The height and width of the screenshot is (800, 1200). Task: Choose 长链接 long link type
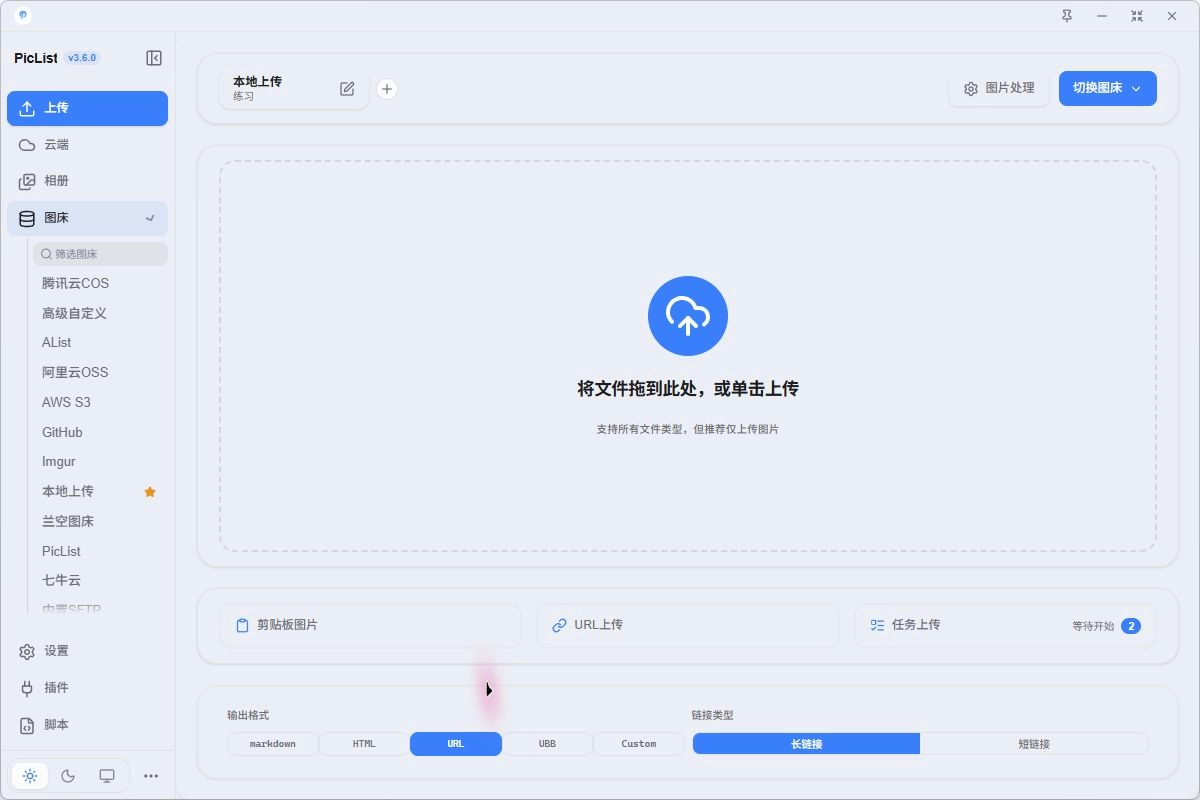[x=806, y=744]
